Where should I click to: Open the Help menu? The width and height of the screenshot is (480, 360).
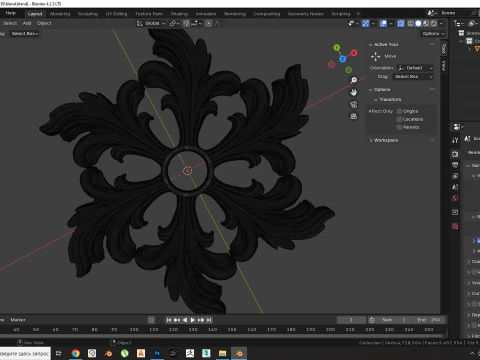[11, 13]
